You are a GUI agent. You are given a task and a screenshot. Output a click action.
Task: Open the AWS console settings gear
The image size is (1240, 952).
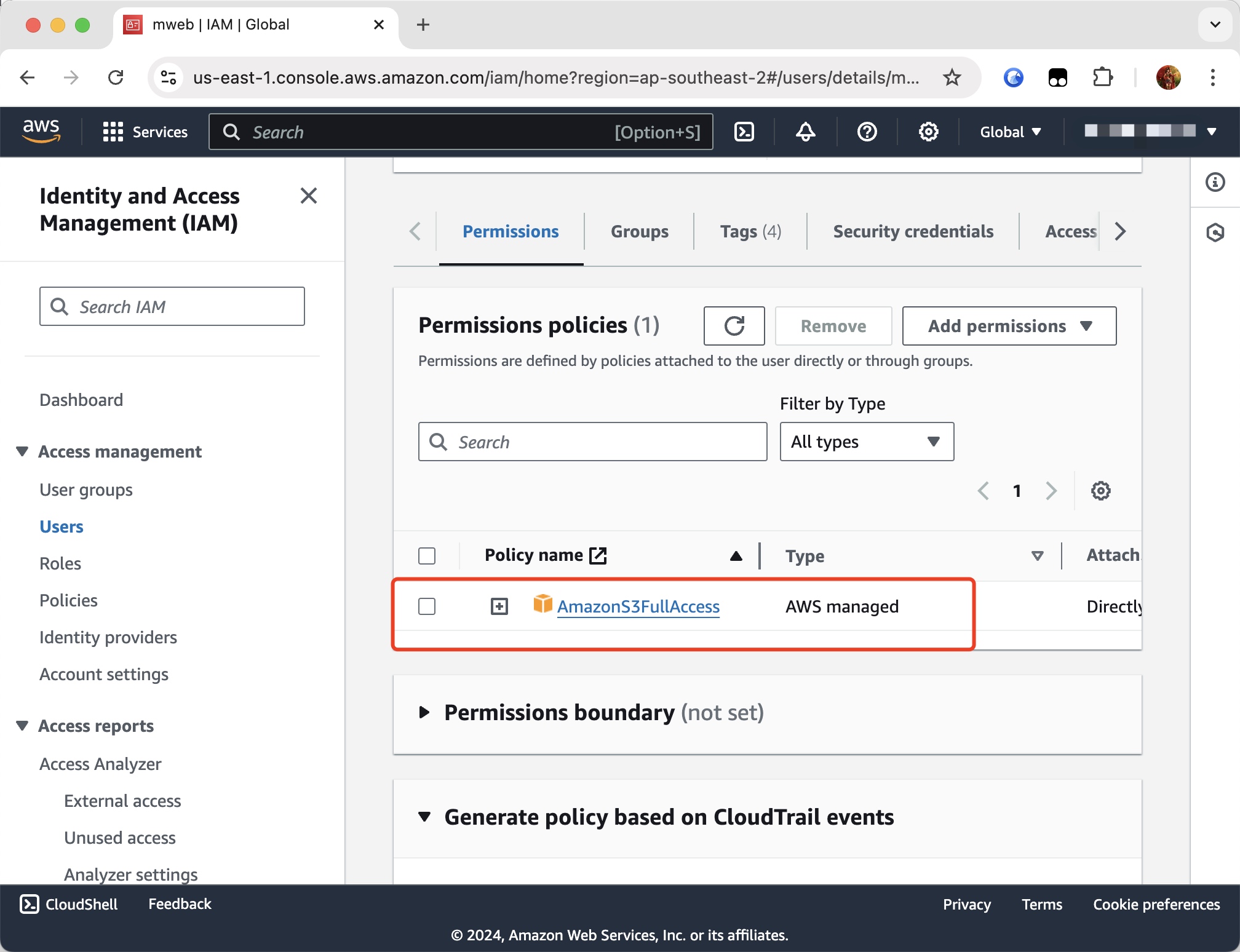928,132
